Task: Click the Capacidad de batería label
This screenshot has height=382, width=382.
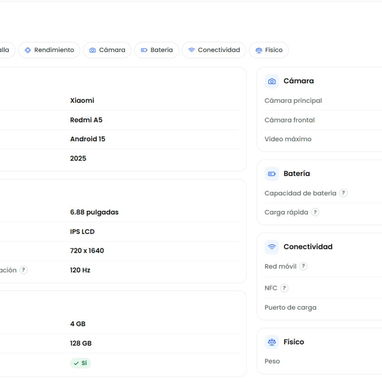Action: click(300, 193)
